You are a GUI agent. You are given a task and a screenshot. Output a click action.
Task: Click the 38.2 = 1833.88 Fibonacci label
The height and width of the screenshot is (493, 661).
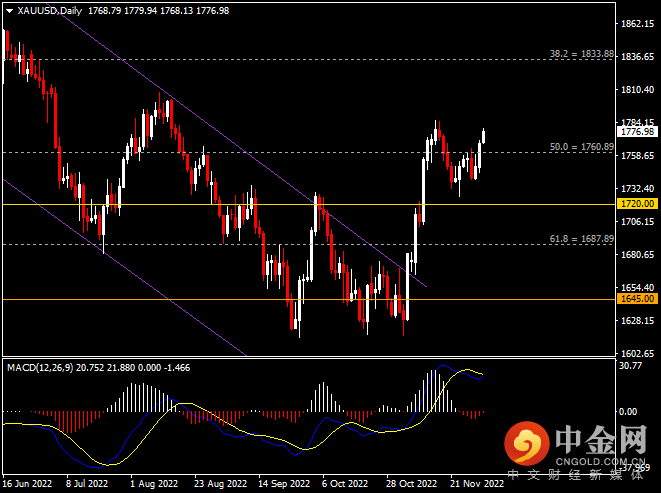581,53
